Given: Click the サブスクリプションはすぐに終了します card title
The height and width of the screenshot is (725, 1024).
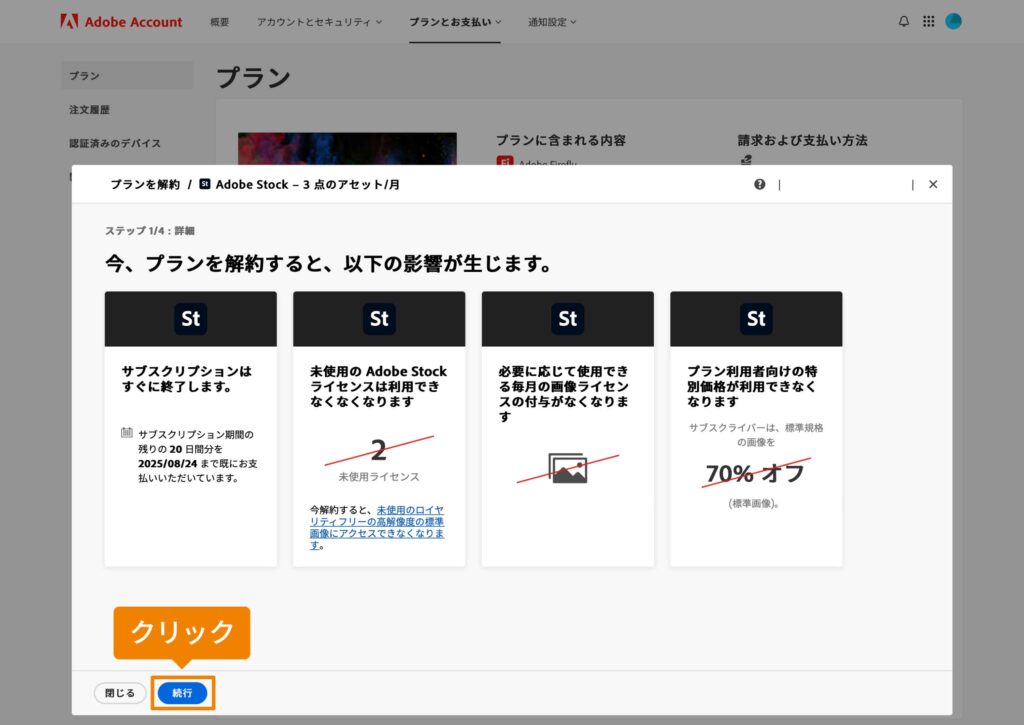Looking at the screenshot, I should [186, 379].
